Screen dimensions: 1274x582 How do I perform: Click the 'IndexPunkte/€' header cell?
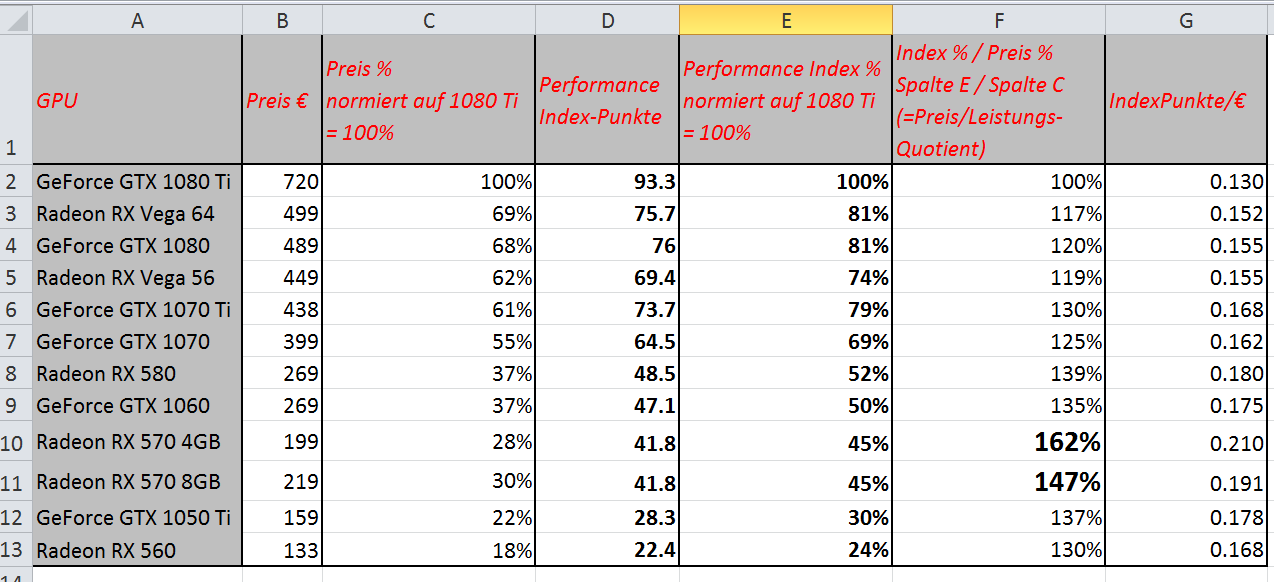pyautogui.click(x=1186, y=100)
